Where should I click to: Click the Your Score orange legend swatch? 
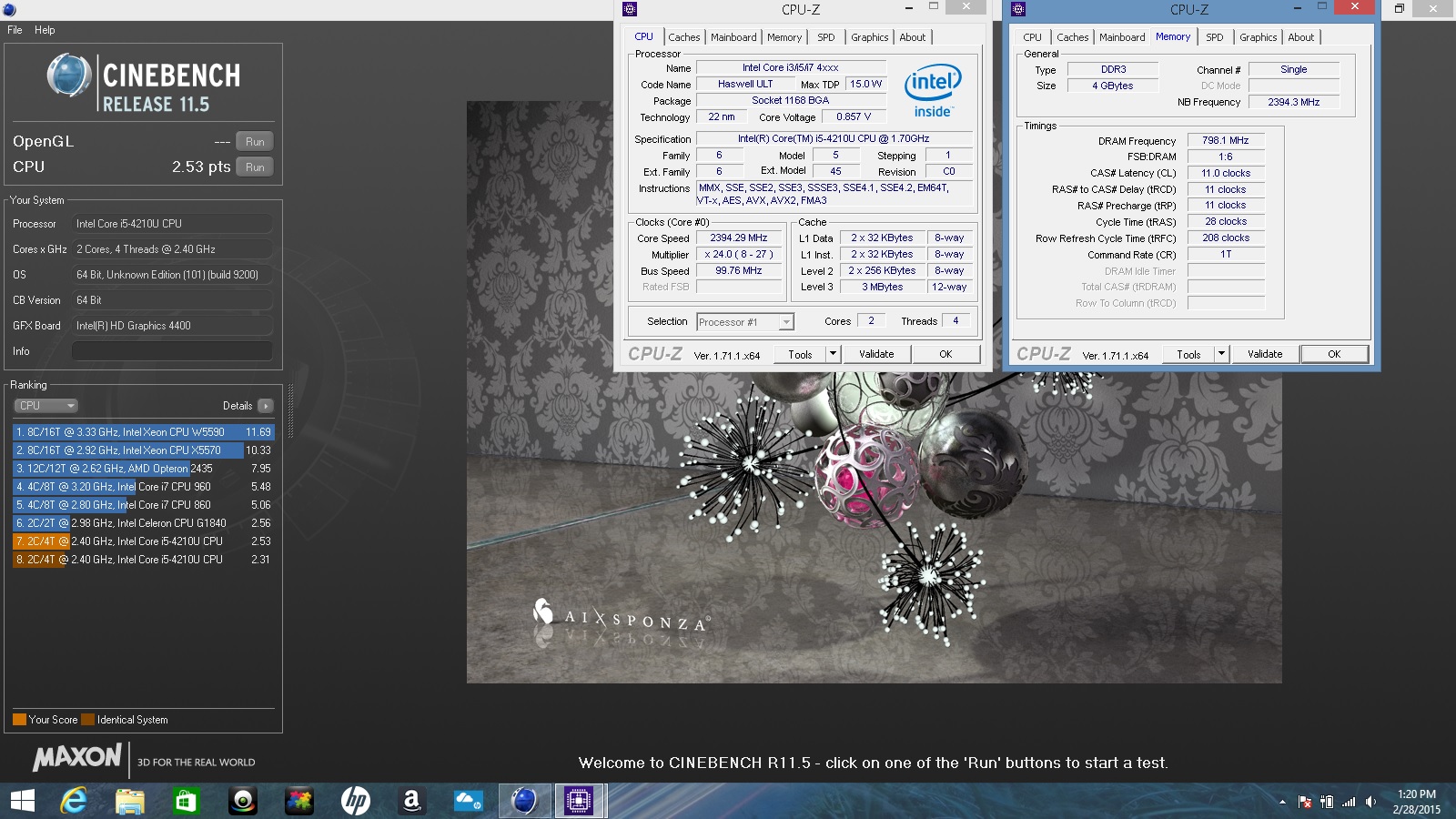pyautogui.click(x=19, y=720)
